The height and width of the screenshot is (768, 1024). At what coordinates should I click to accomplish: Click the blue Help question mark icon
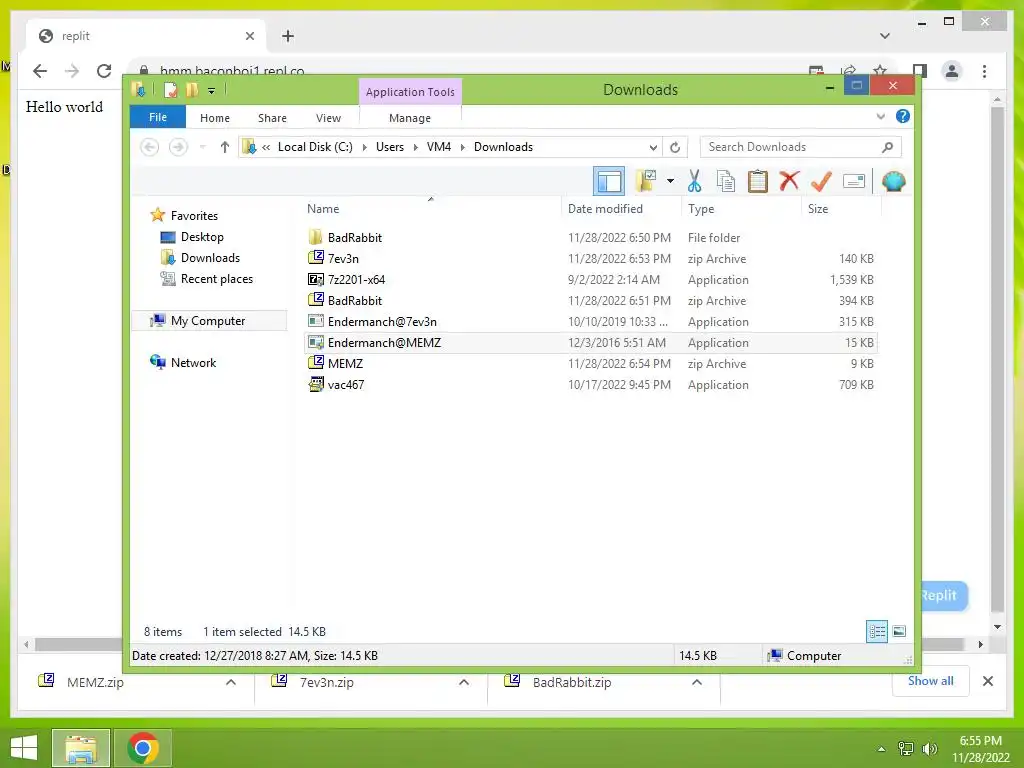903,116
